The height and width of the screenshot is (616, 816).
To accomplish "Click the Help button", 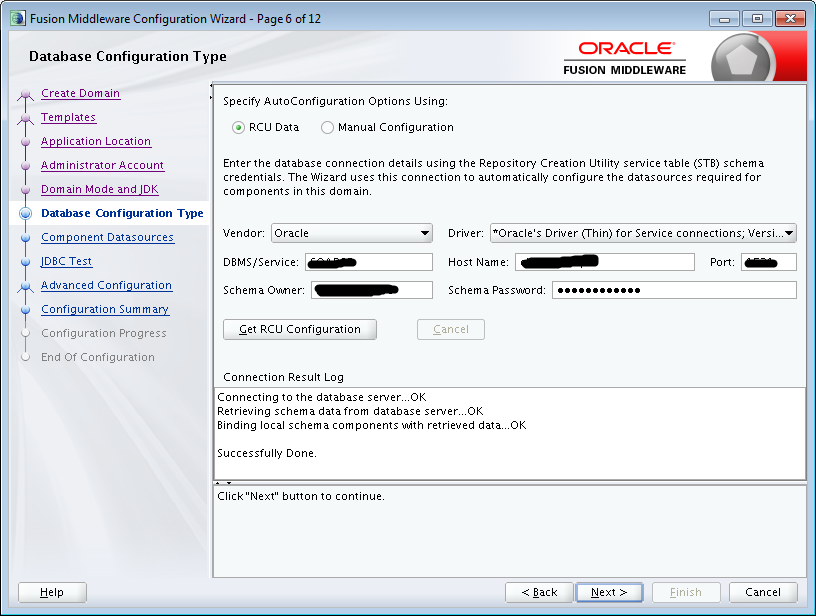I will [x=51, y=592].
